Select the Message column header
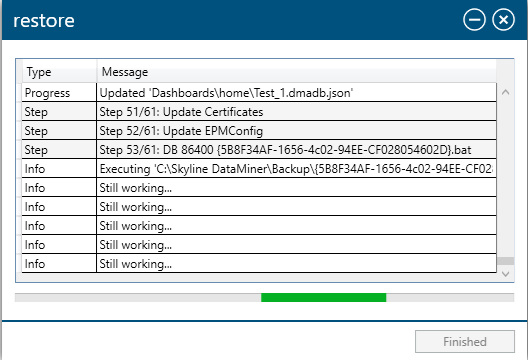Viewport: 528px width, 360px height. 296,72
